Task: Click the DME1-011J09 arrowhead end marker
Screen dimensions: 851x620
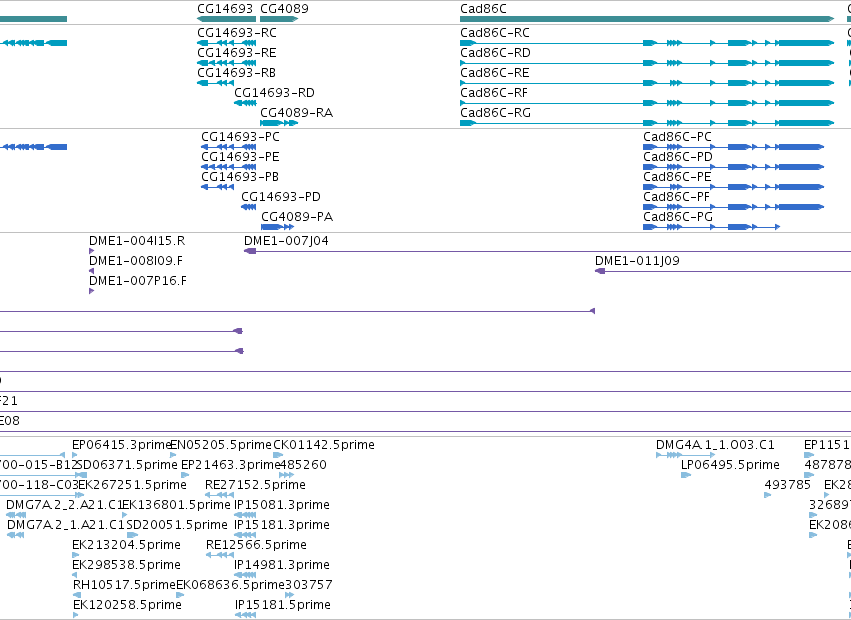Action: 600,271
